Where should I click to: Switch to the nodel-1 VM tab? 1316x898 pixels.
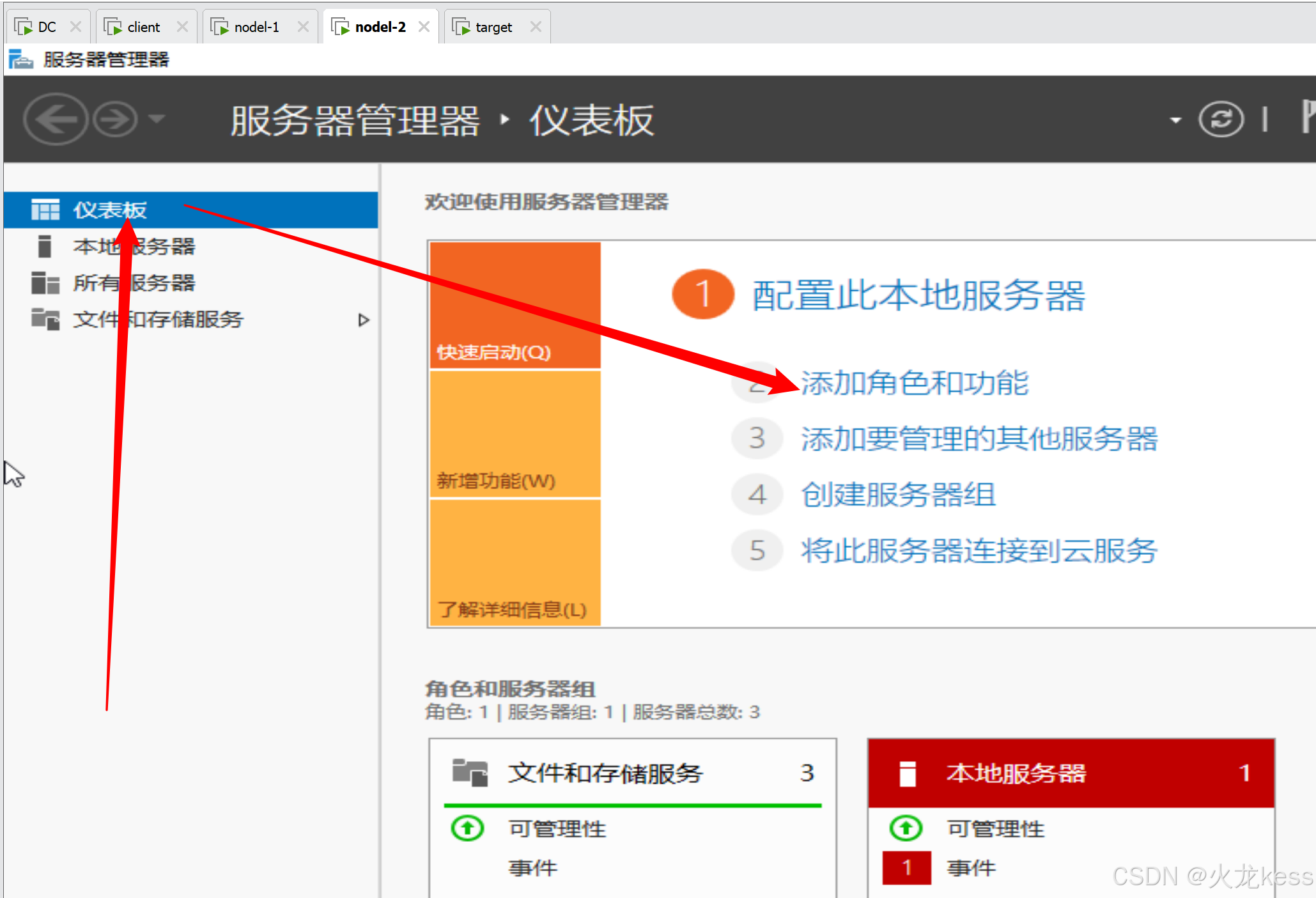pyautogui.click(x=256, y=27)
